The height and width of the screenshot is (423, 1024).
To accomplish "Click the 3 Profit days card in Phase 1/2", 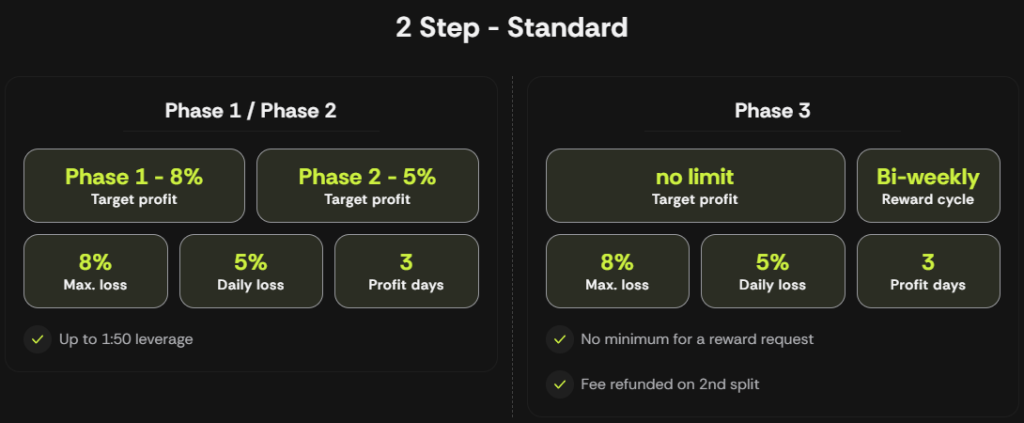I will pyautogui.click(x=406, y=271).
